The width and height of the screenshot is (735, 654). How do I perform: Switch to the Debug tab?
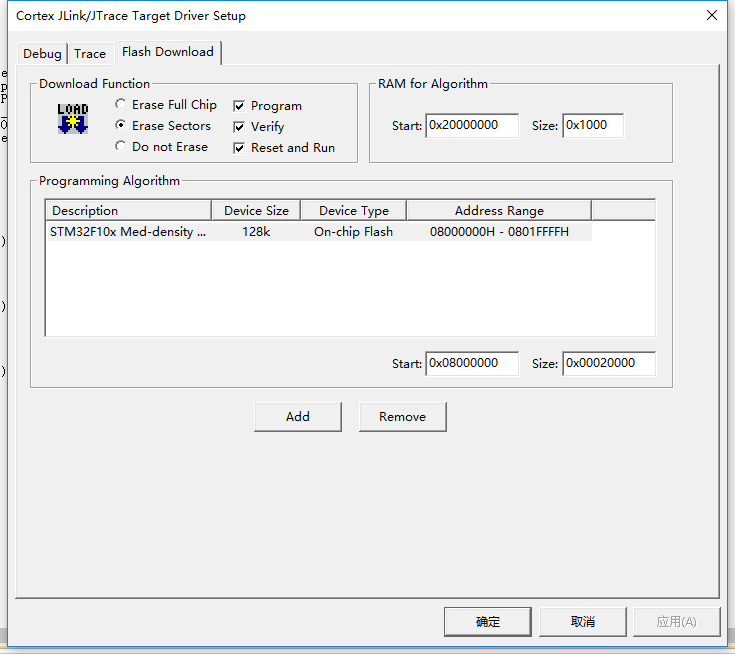pyautogui.click(x=42, y=54)
